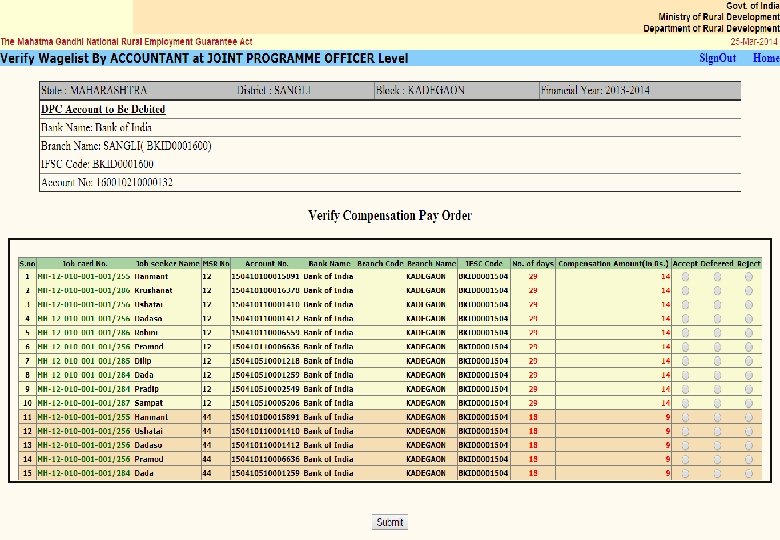Click job card MH-12-010-001-001/287 for Sampat
Screen dimensions: 780x540
point(84,403)
